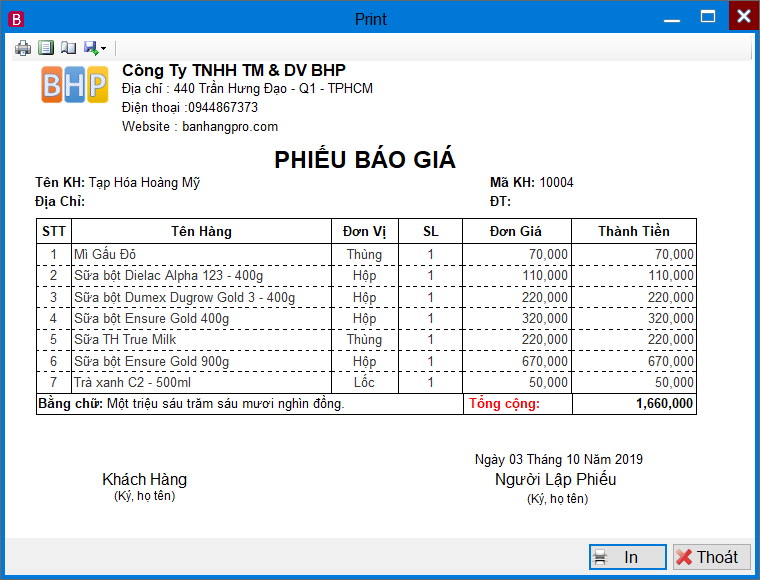Screen dimensions: 760x580
Task: Click the ĐT customer phone label
Action: [500, 202]
